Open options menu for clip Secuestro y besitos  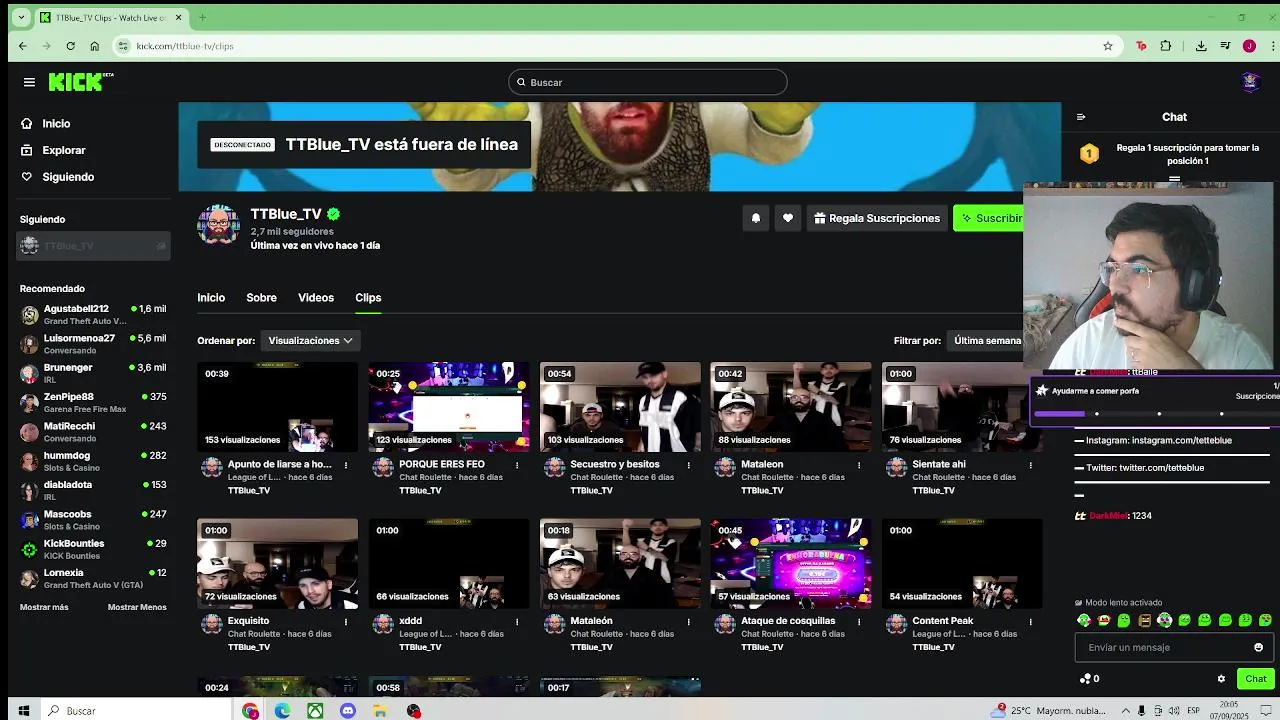pos(688,465)
